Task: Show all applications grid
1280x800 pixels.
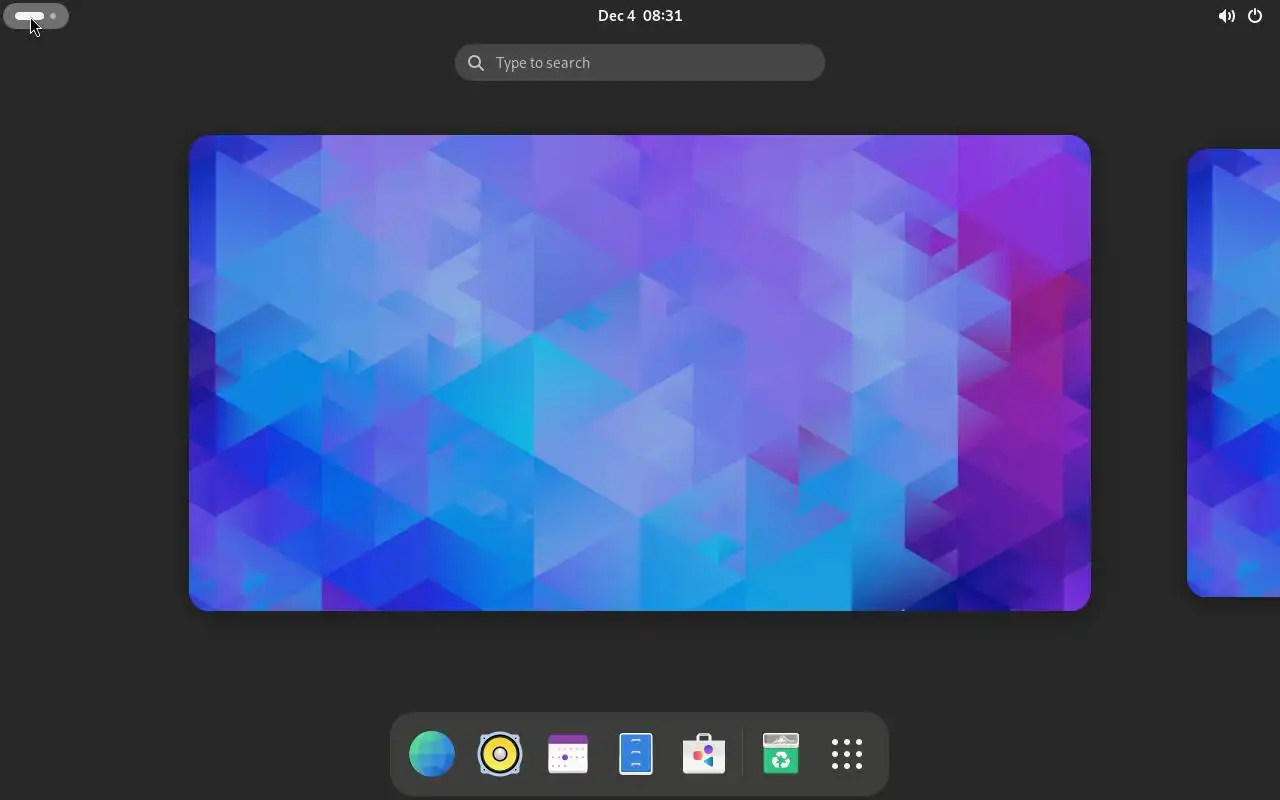Action: (847, 754)
